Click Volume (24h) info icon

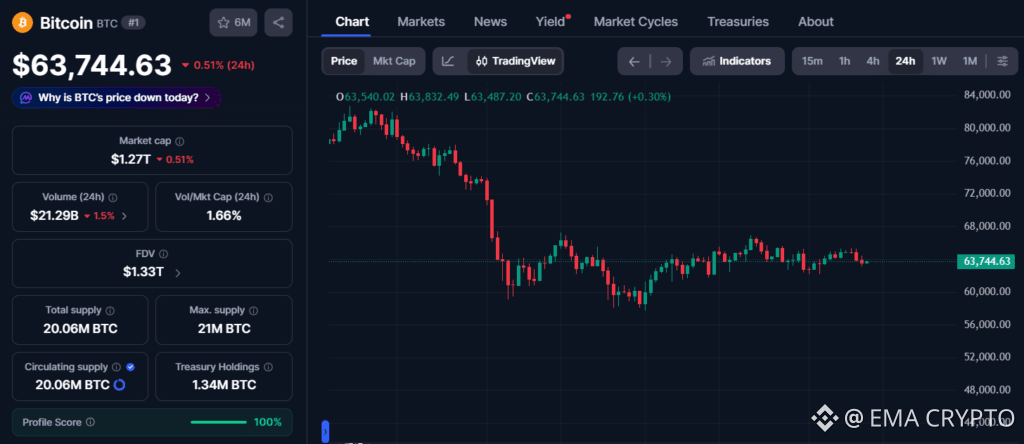click(113, 197)
